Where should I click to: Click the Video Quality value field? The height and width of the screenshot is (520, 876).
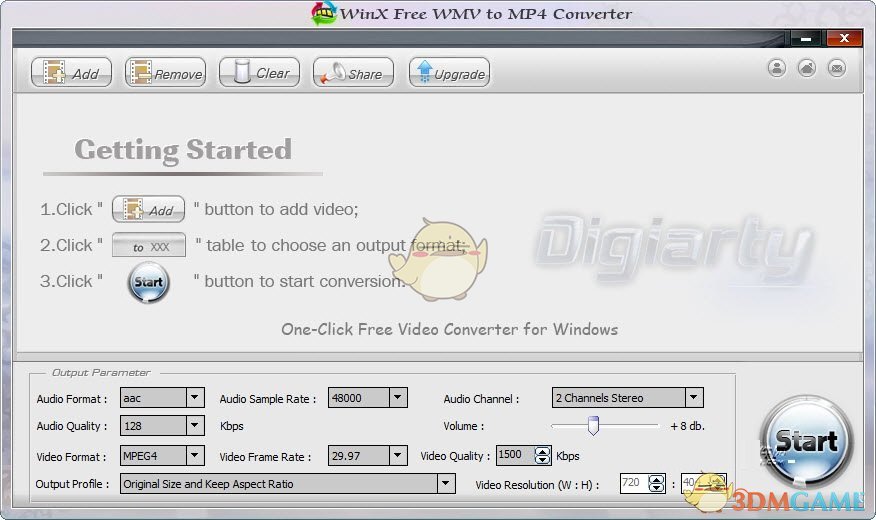click(515, 455)
